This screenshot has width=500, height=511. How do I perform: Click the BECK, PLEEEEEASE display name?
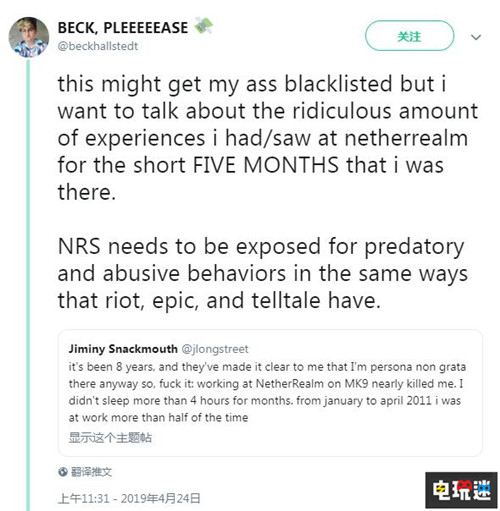click(x=123, y=28)
